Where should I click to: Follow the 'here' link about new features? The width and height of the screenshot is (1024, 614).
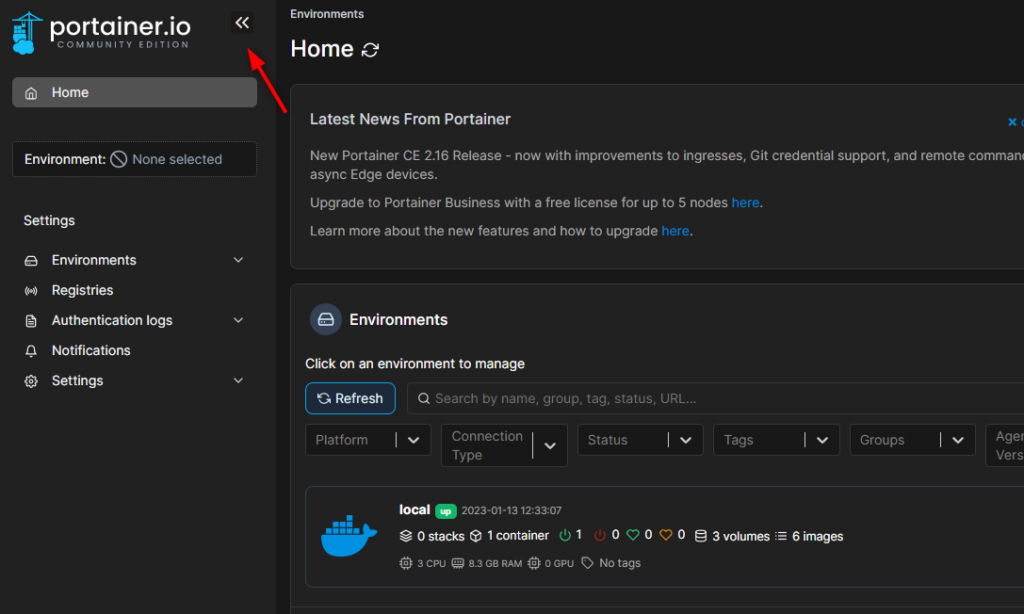coord(675,231)
